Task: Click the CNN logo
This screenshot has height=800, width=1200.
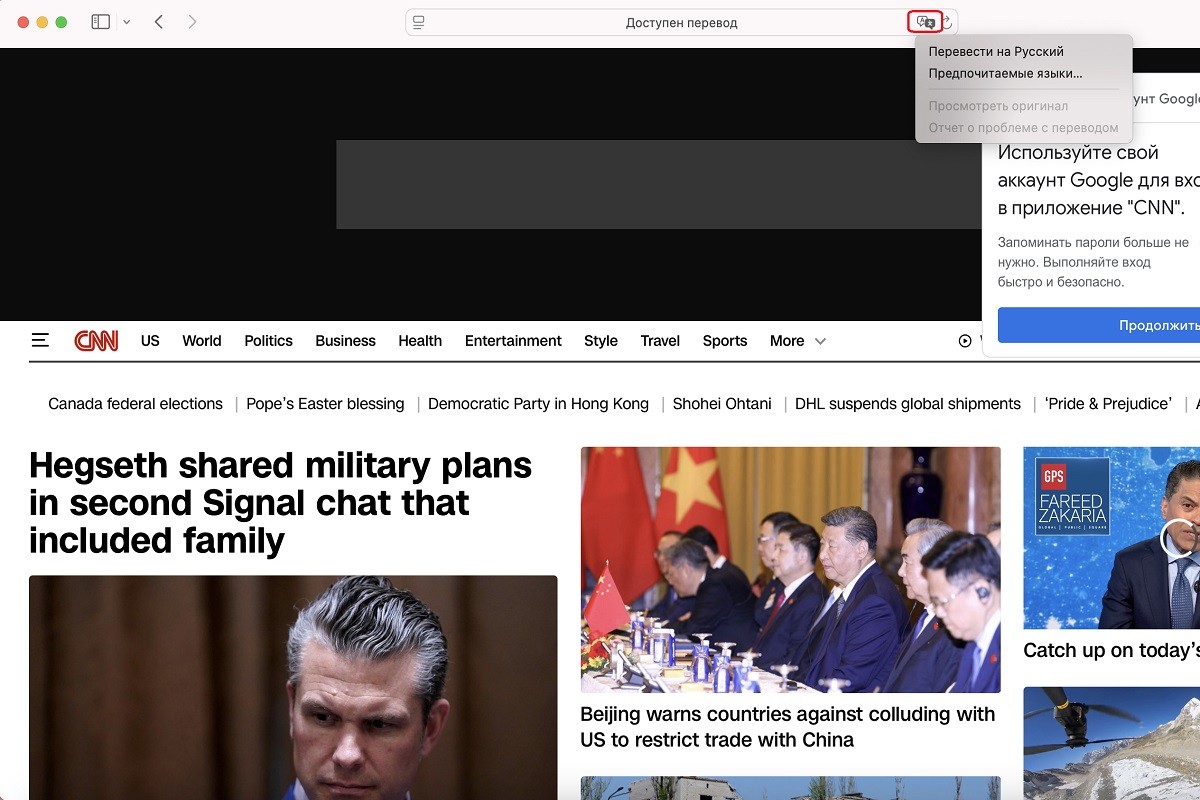Action: [96, 341]
